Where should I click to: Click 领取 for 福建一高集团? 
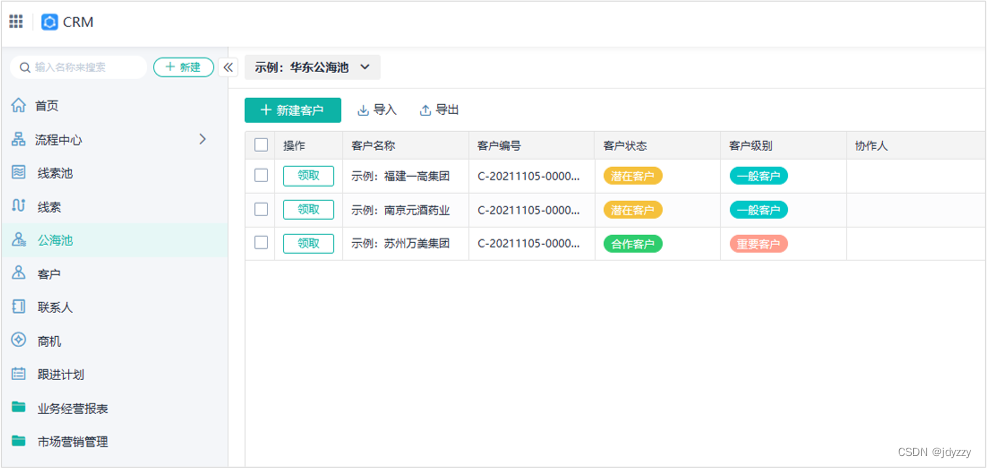308,176
